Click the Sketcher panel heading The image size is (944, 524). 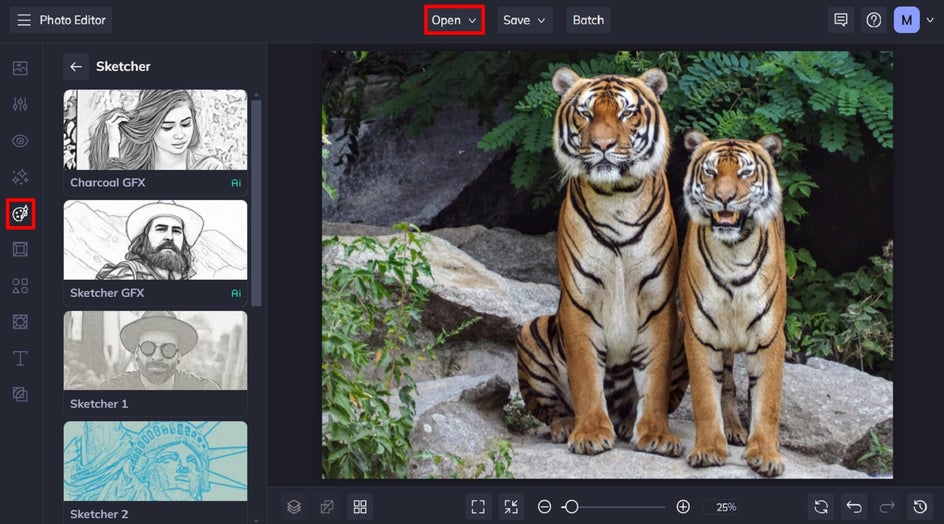click(x=123, y=66)
